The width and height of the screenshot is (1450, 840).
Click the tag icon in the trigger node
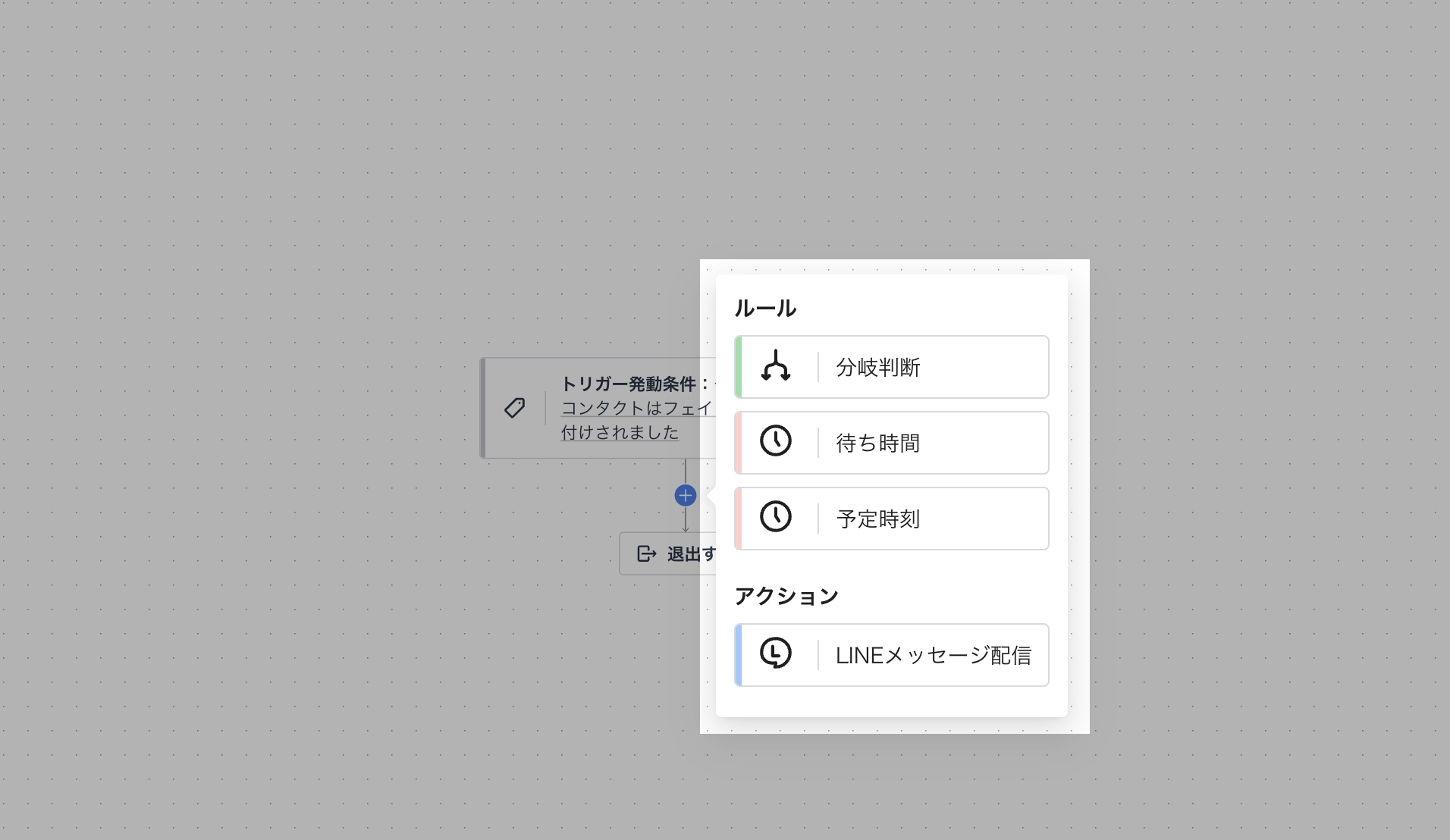point(515,408)
